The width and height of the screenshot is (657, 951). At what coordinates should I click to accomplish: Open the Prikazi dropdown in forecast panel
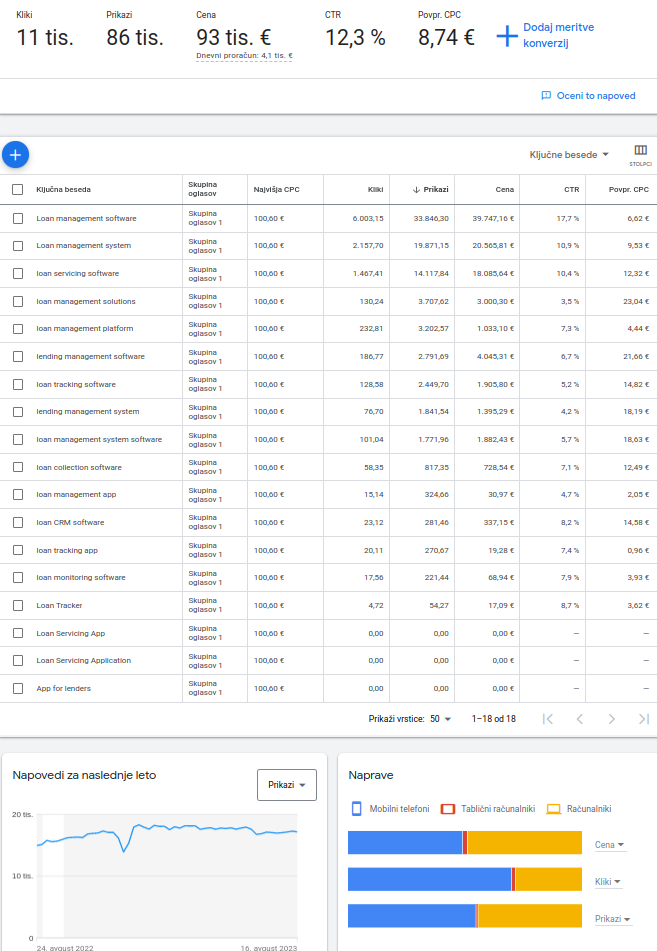[x=287, y=785]
